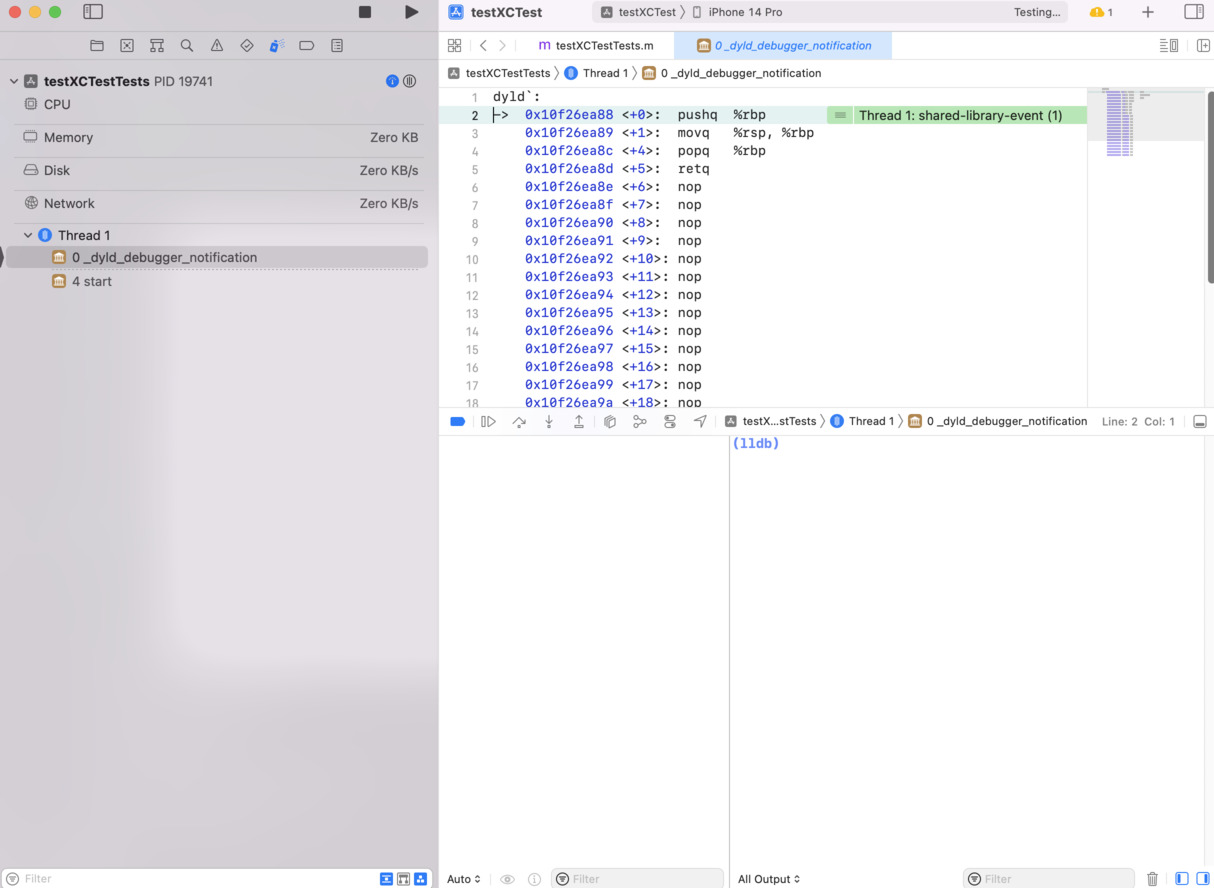Deactivate breakpoints with the blue toggle
The image size is (1214, 888).
pyautogui.click(x=458, y=421)
